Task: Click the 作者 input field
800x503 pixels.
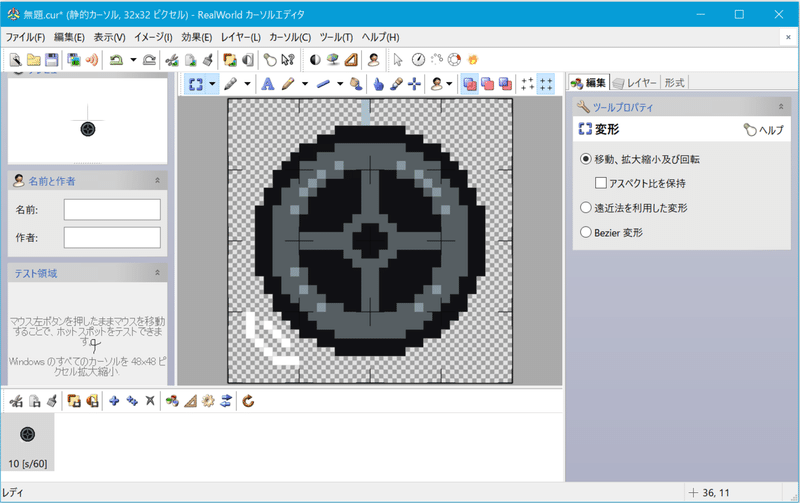Action: click(112, 237)
